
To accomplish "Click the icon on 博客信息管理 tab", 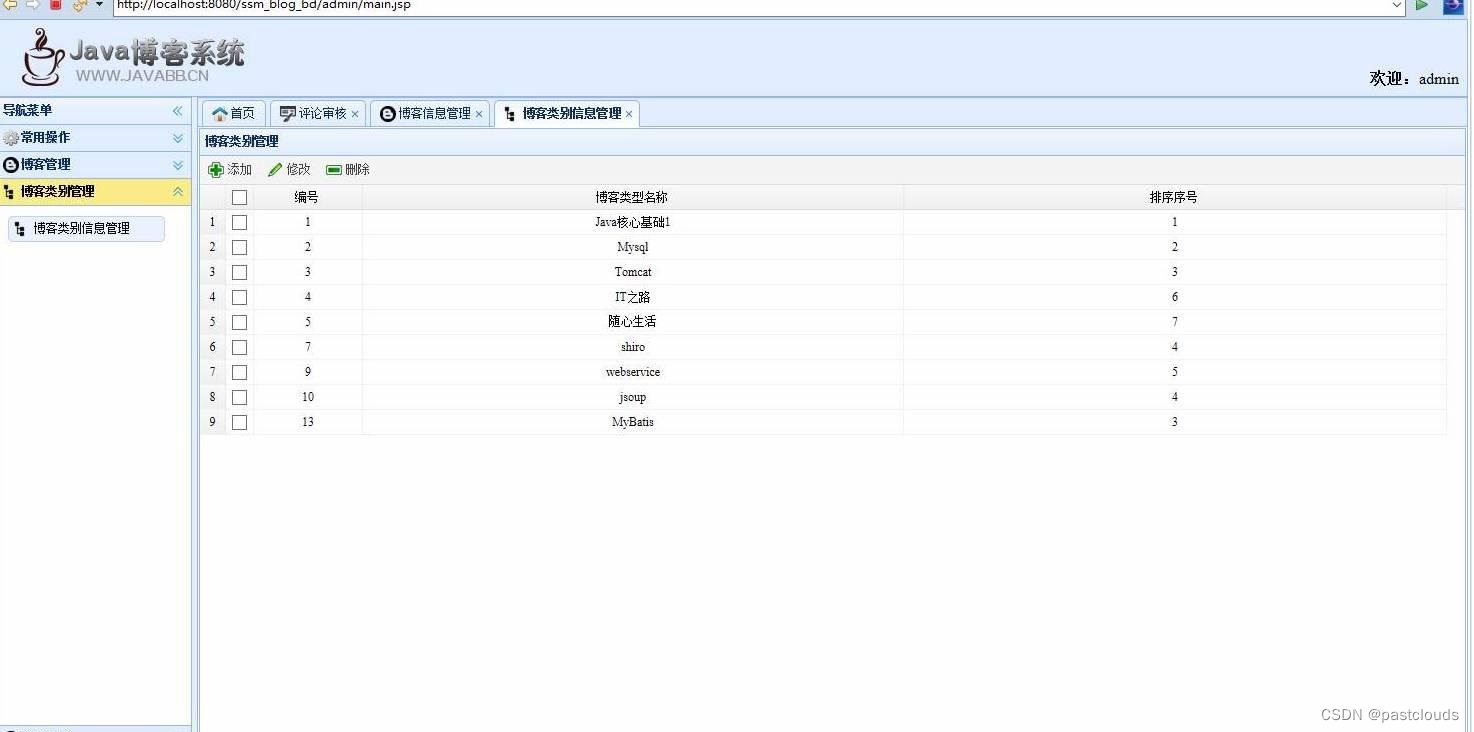I will (388, 114).
